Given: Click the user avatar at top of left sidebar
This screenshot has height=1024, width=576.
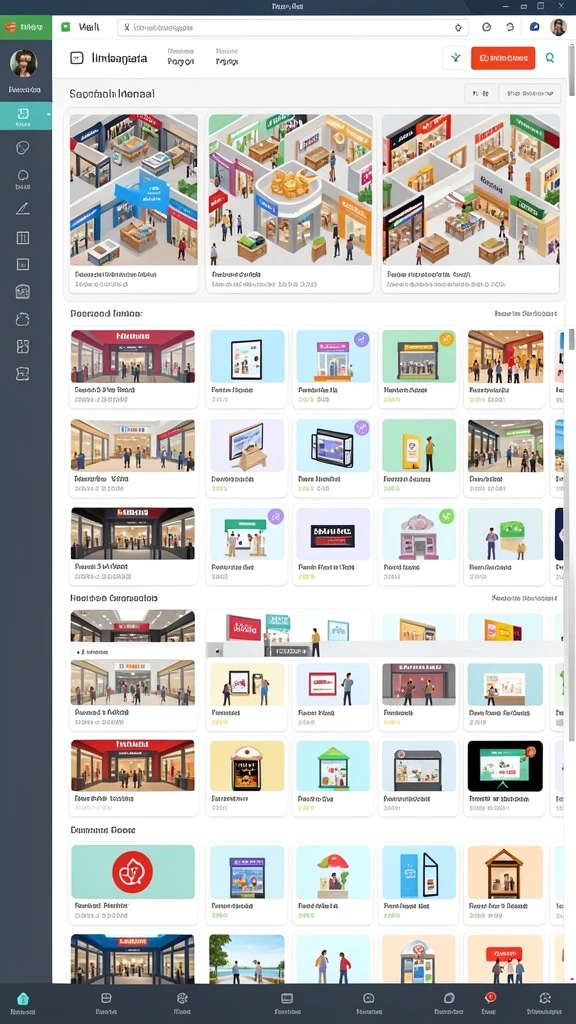Looking at the screenshot, I should (24, 63).
